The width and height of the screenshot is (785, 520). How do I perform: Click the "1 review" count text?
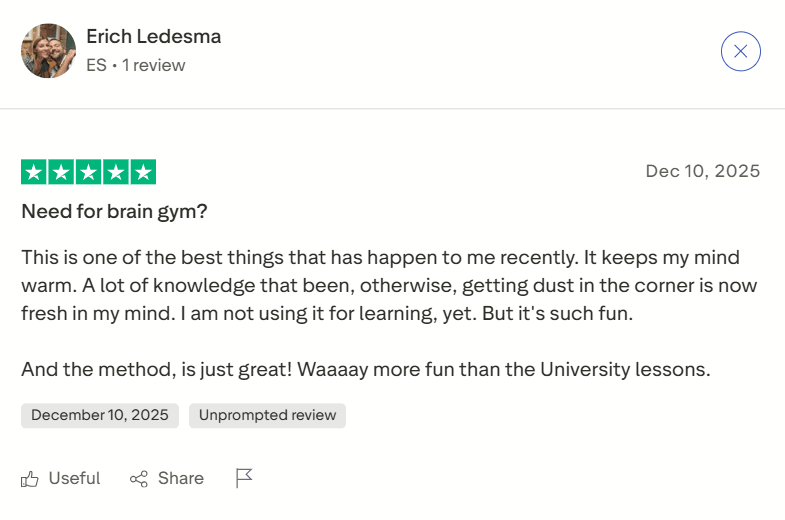[x=154, y=65]
